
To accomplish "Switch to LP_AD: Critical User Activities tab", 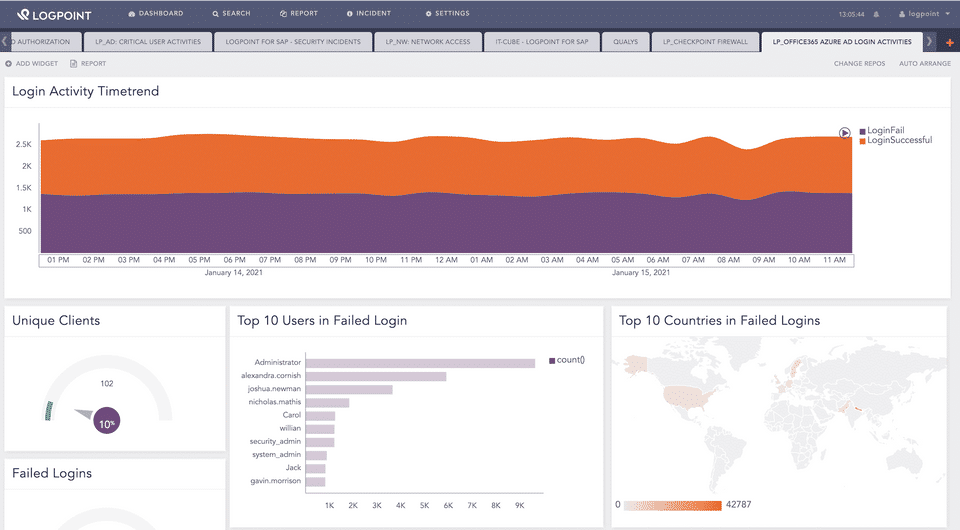I will pyautogui.click(x=148, y=42).
